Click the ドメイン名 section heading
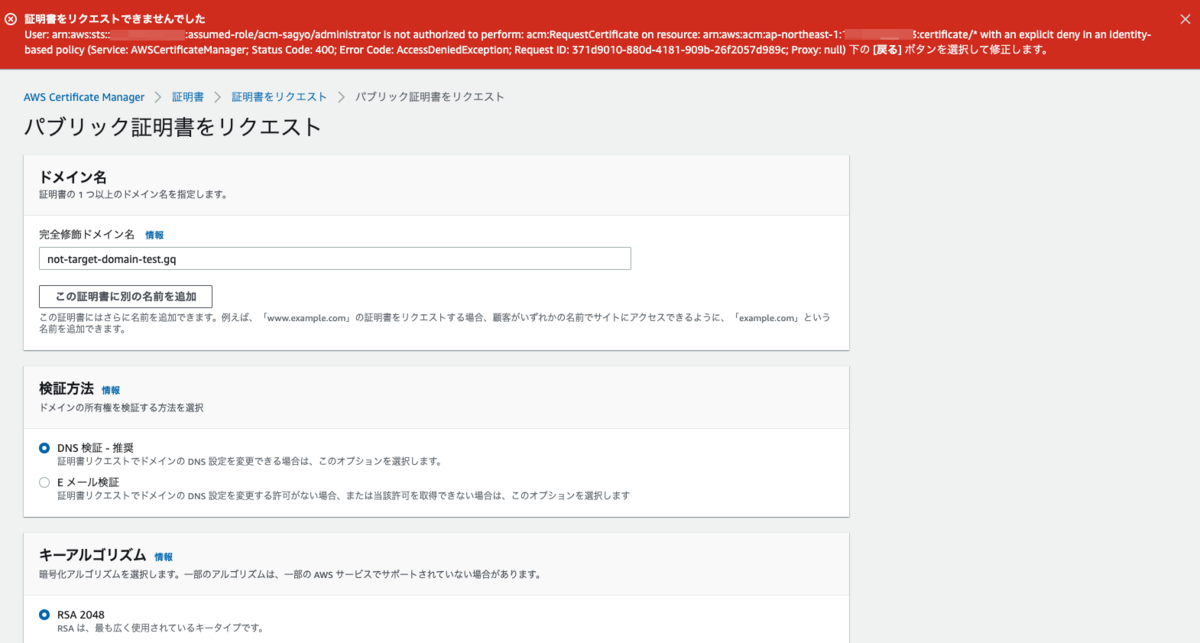Image resolution: width=1200 pixels, height=643 pixels. pos(73,177)
